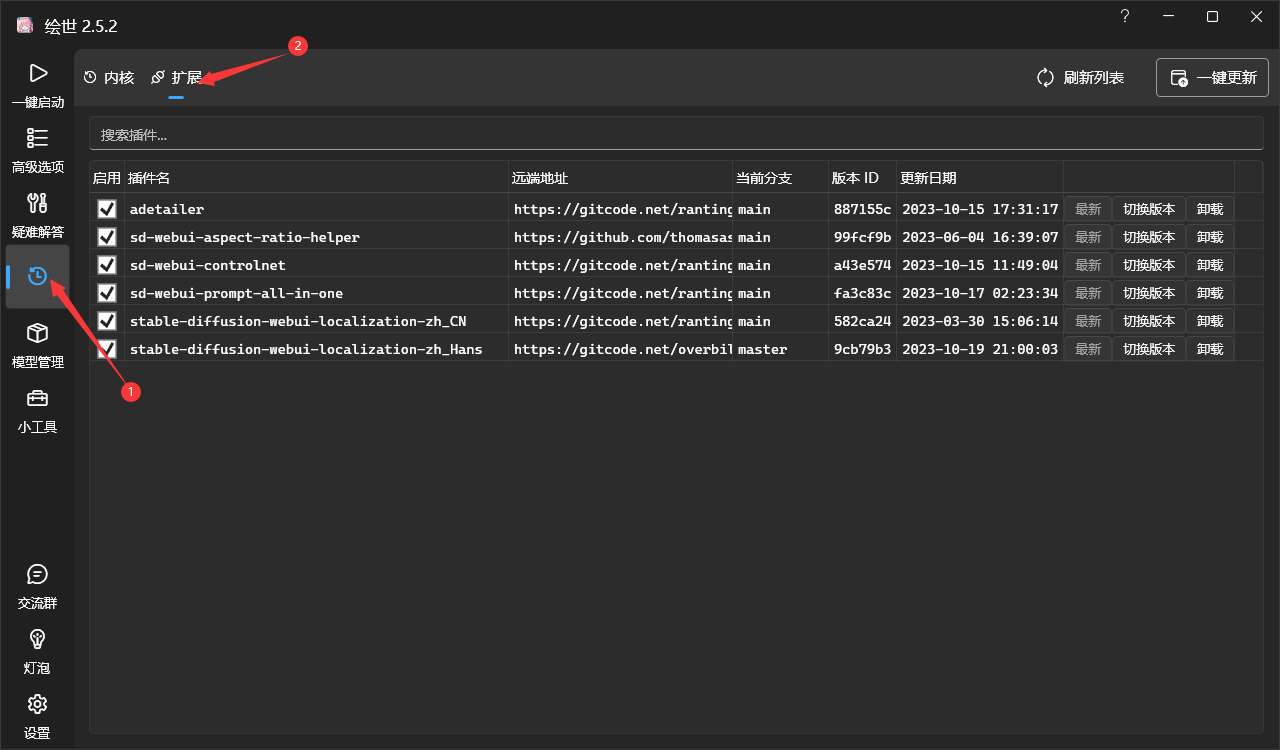Sort by 插件名 column header

316,178
